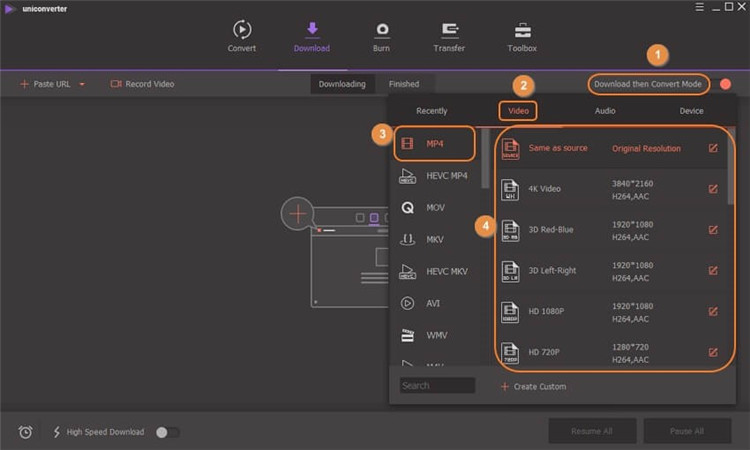Click the Resume All button
The width and height of the screenshot is (750, 450).
coord(592,431)
